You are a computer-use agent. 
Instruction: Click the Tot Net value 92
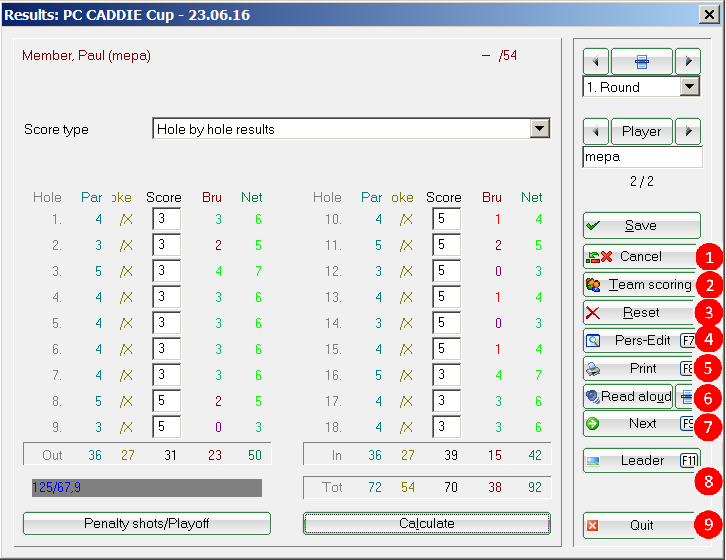[535, 487]
